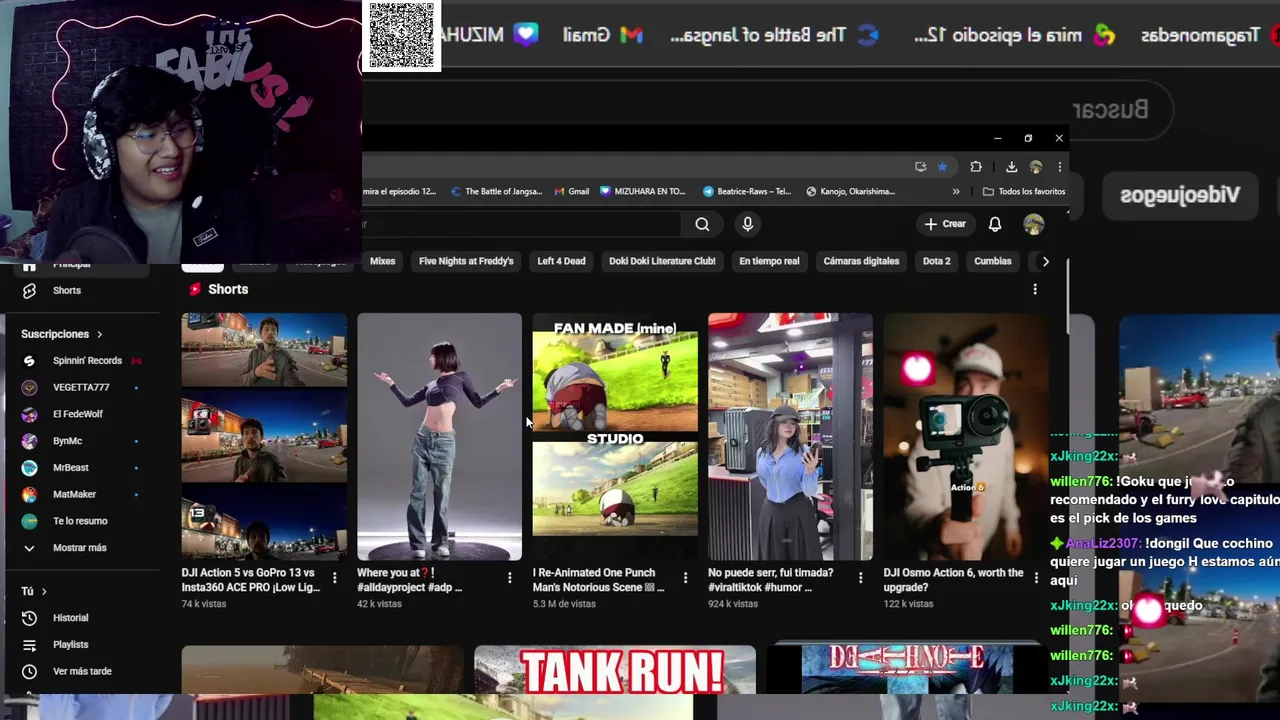Open MatMaker channel from subscriptions

pos(75,494)
